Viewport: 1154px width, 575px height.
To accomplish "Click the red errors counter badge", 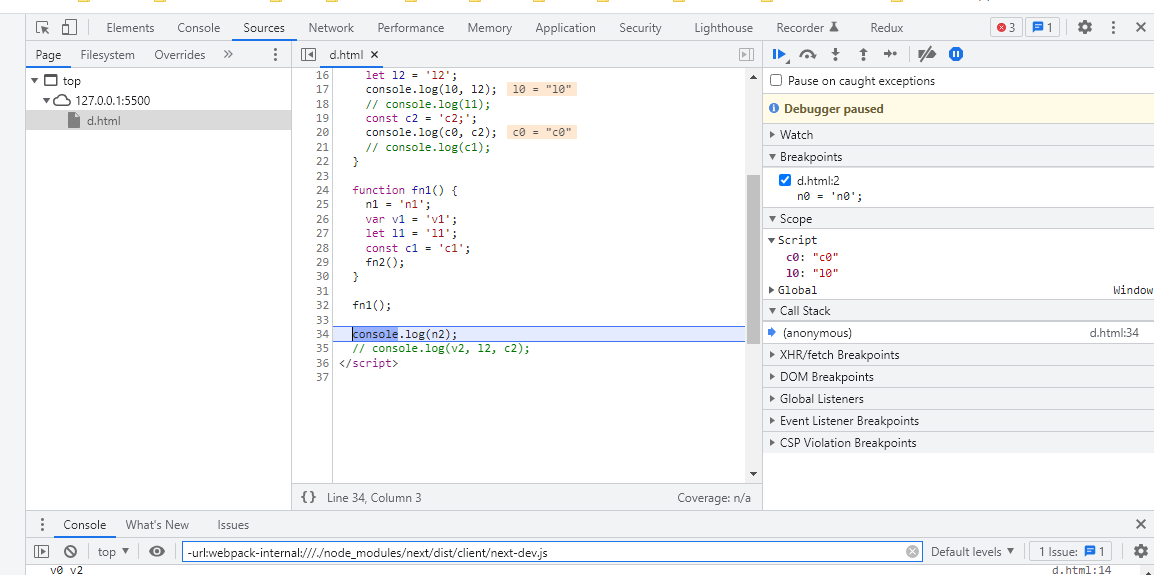I will click(1006, 27).
